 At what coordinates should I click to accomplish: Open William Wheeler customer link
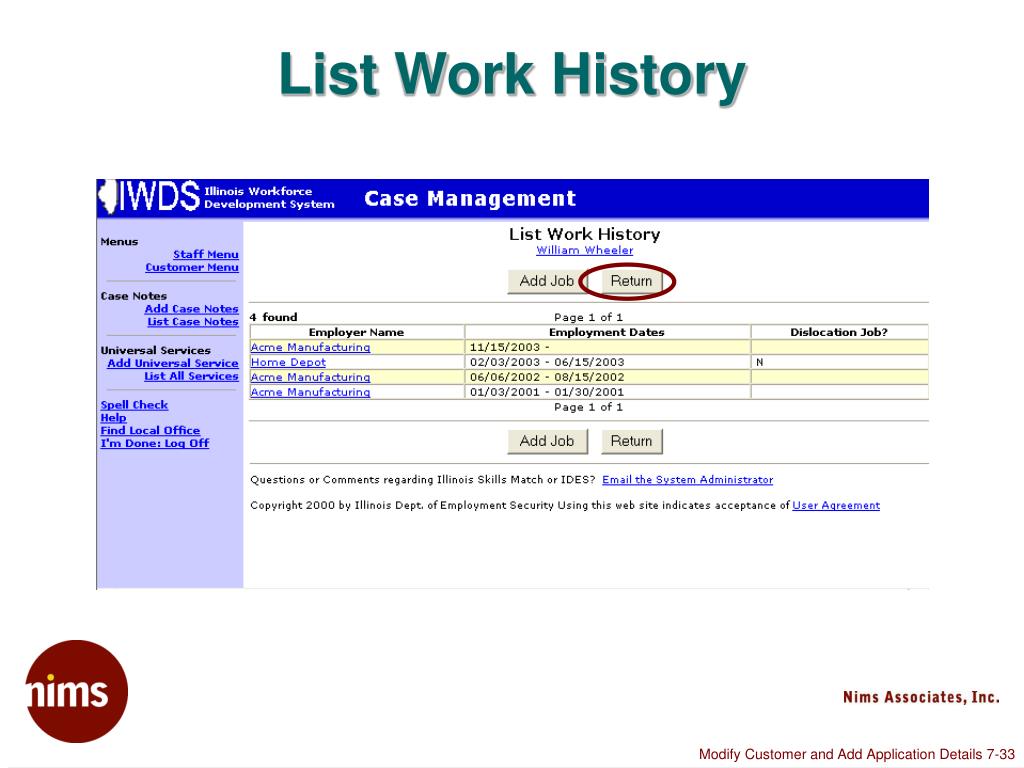point(584,250)
